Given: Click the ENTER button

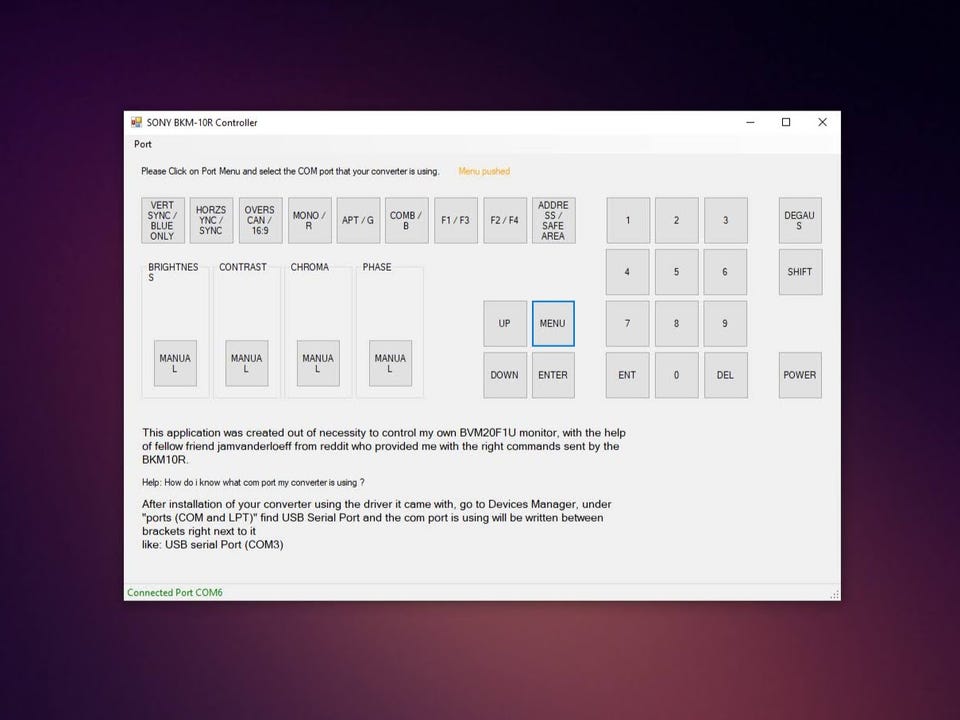Looking at the screenshot, I should pyautogui.click(x=553, y=375).
